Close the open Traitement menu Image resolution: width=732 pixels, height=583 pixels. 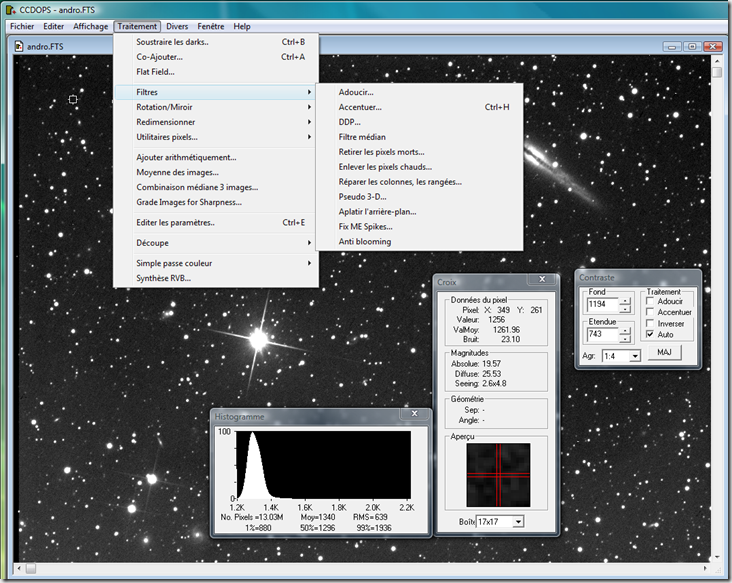click(137, 27)
